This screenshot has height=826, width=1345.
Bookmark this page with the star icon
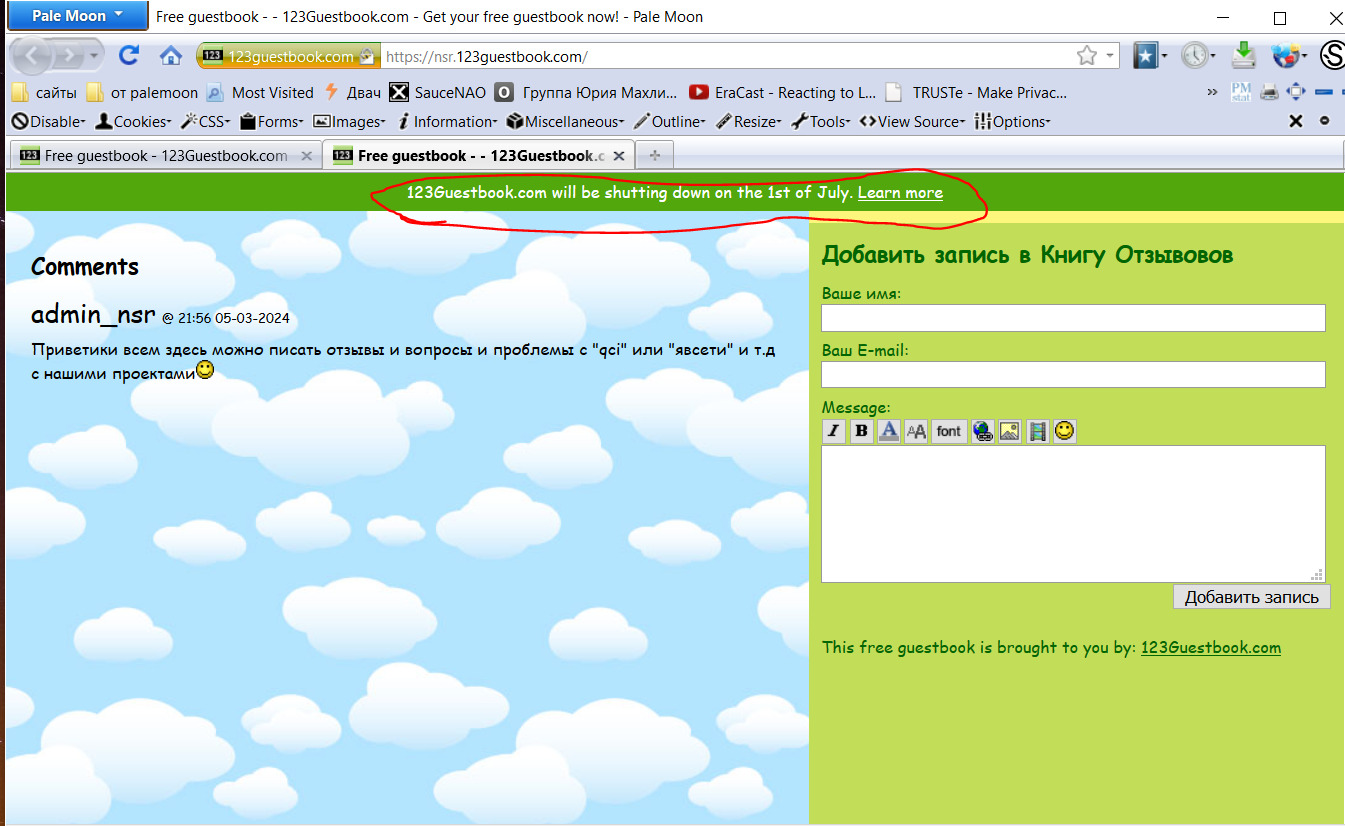coord(1087,56)
